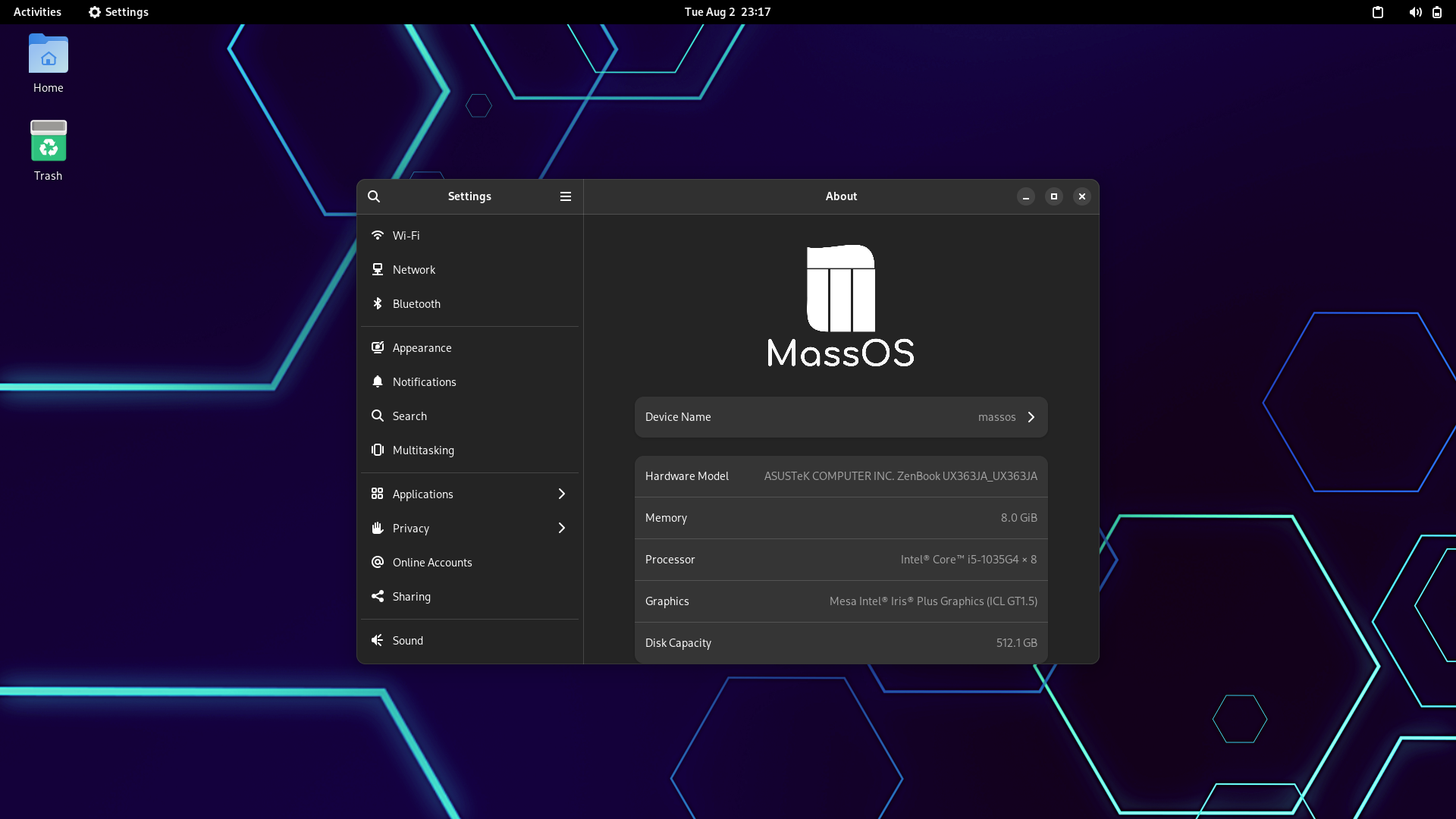This screenshot has height=819, width=1456.
Task: Click the Sharing icon in sidebar
Action: tap(377, 596)
